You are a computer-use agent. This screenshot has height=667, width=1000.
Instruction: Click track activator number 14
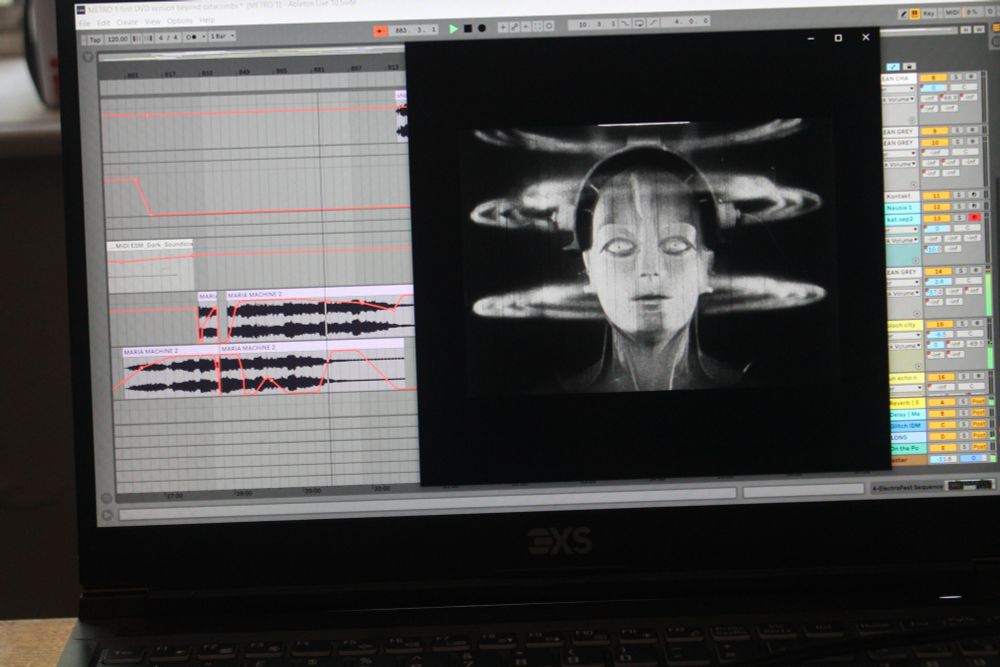[x=938, y=271]
